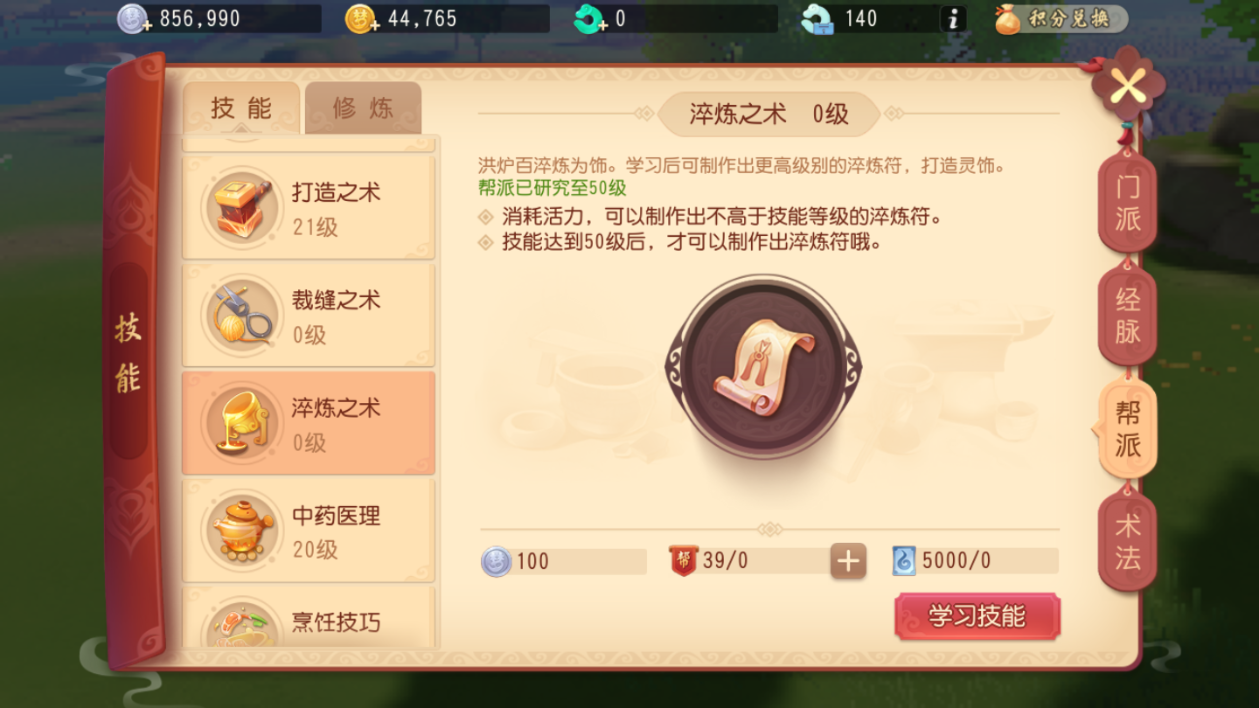
Task: Click the 学习技能 button
Action: 977,616
